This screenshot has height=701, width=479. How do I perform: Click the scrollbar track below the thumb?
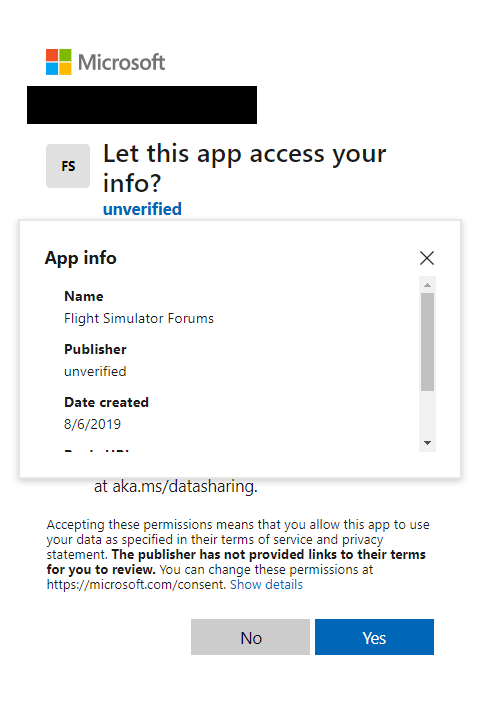pyautogui.click(x=428, y=414)
